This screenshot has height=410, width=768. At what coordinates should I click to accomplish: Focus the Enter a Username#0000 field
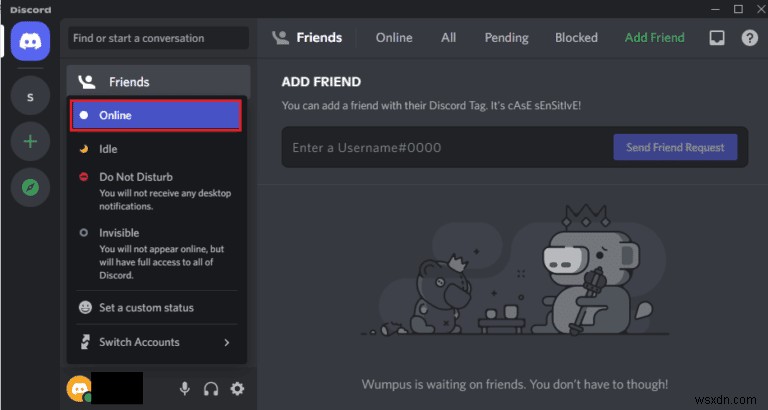tap(446, 147)
